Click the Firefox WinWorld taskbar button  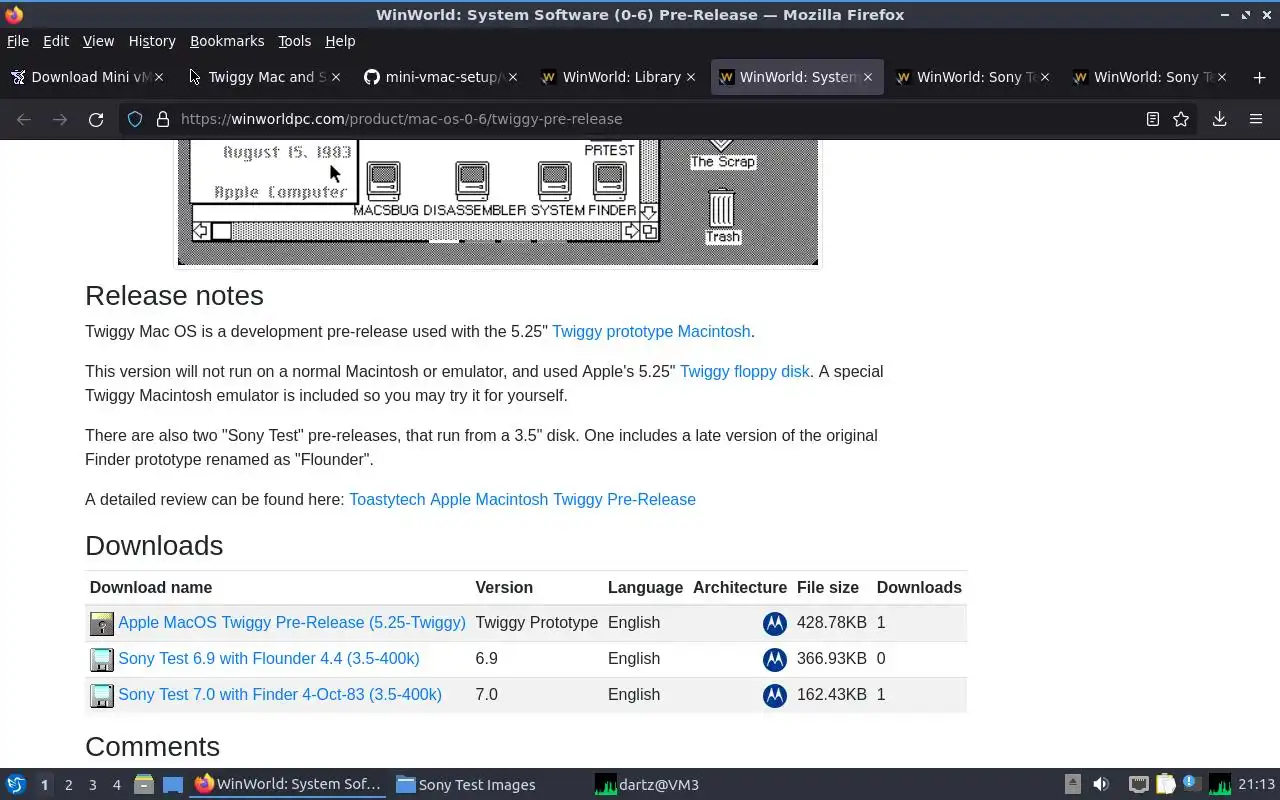[288, 785]
